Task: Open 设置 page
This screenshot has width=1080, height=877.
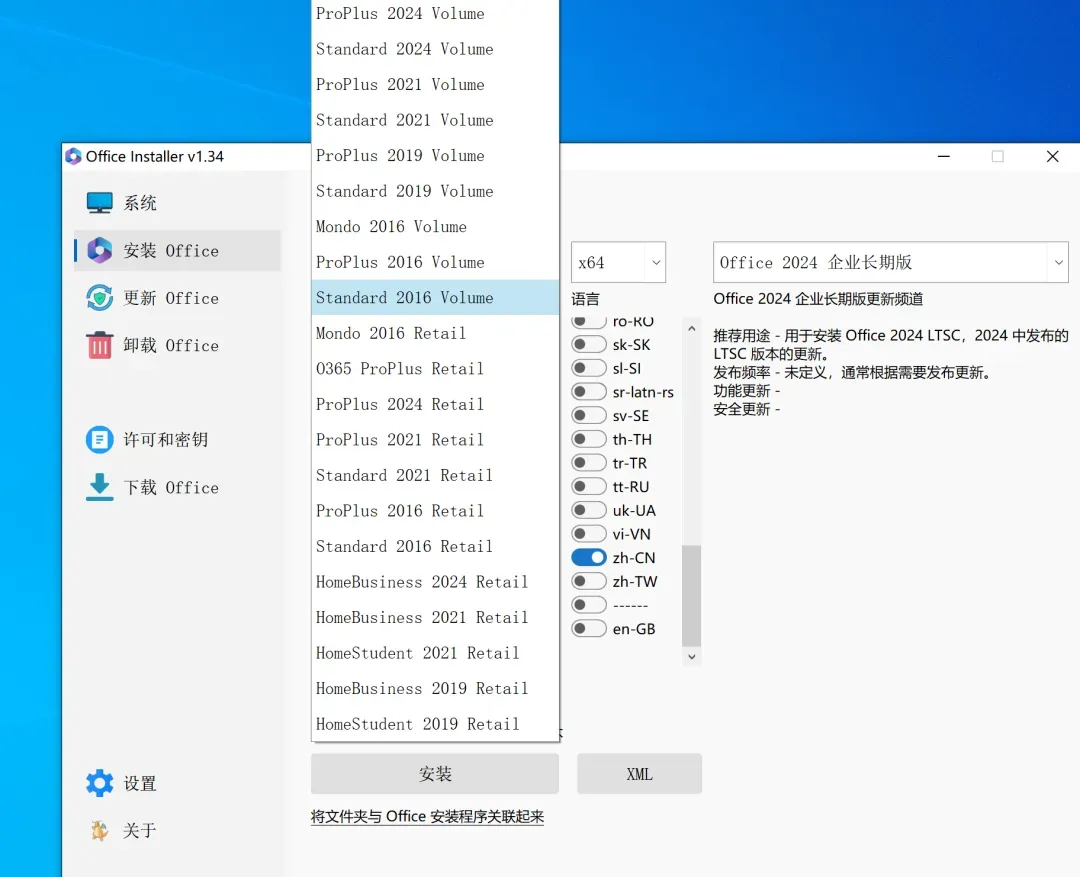Action: pyautogui.click(x=178, y=783)
